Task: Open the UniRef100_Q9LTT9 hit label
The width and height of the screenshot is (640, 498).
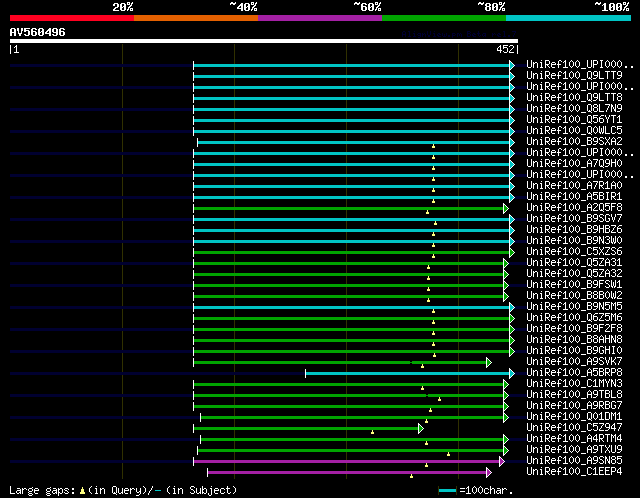Action: tap(574, 76)
